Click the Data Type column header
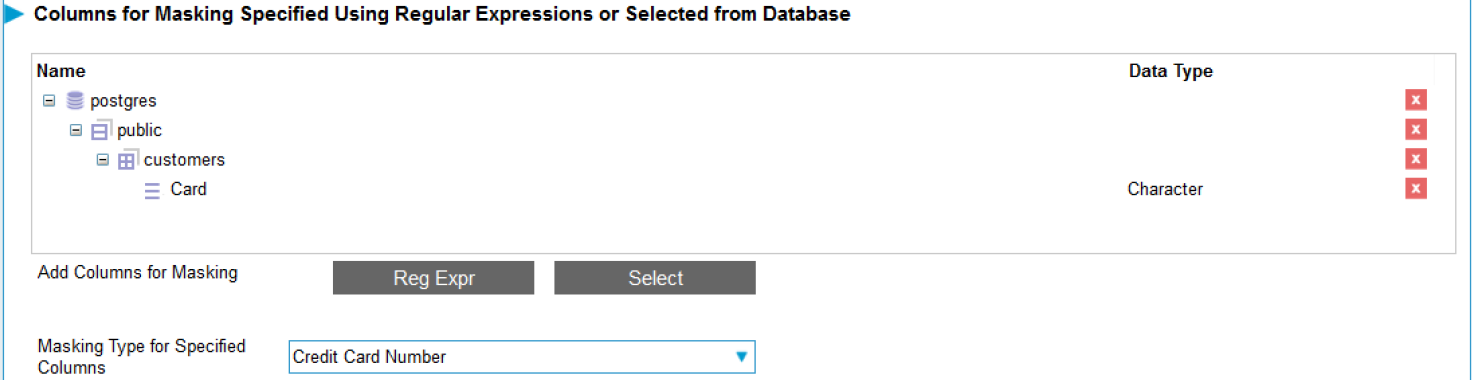Screen dimensions: 1474x380 (x=1170, y=71)
